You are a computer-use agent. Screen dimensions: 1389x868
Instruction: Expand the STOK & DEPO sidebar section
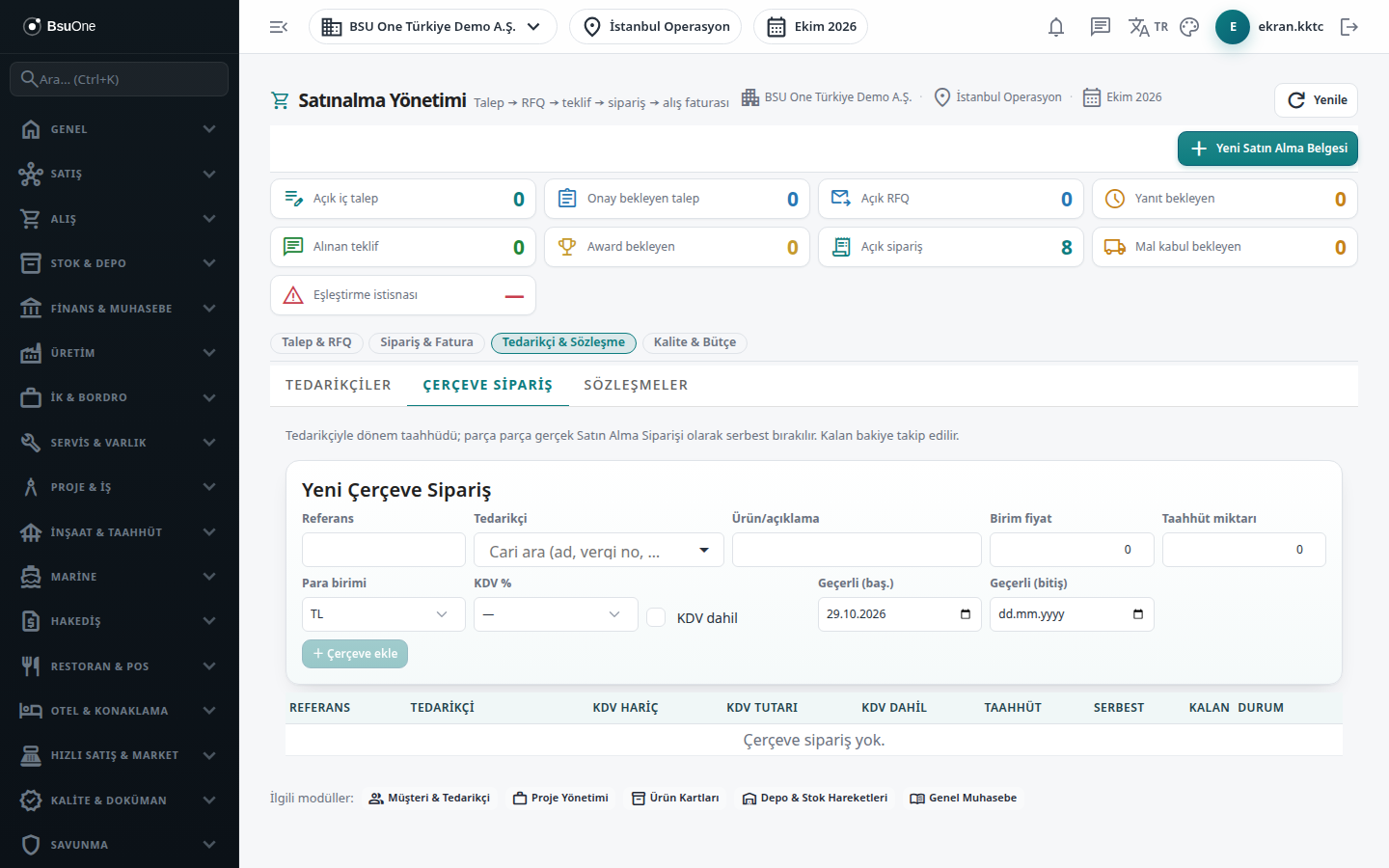tap(120, 263)
